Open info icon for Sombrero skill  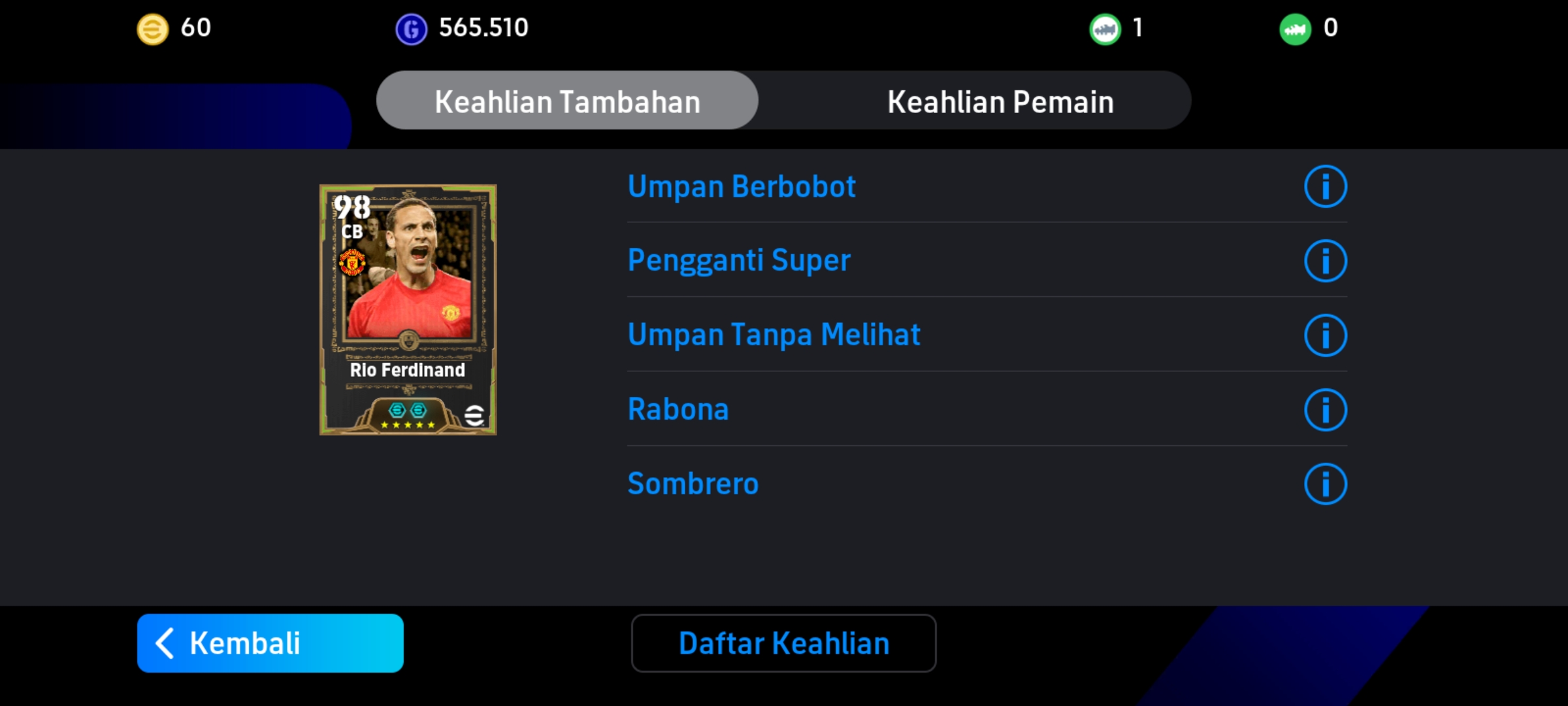(1326, 484)
